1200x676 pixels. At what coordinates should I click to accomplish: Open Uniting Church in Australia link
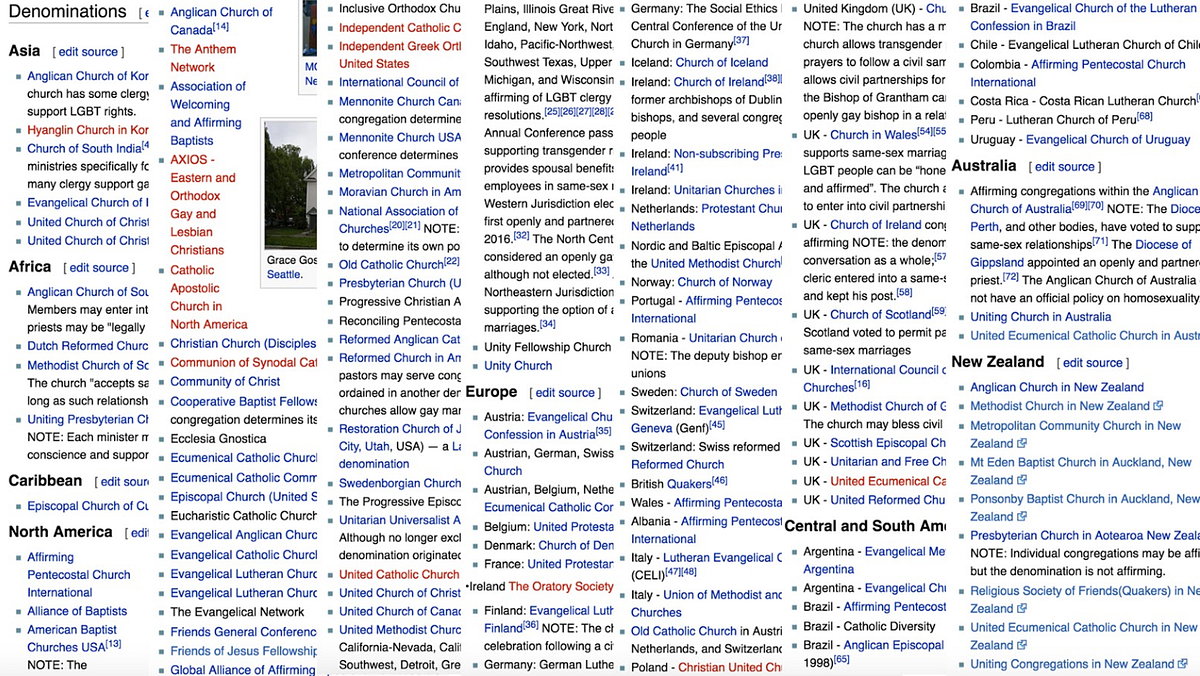[1041, 317]
